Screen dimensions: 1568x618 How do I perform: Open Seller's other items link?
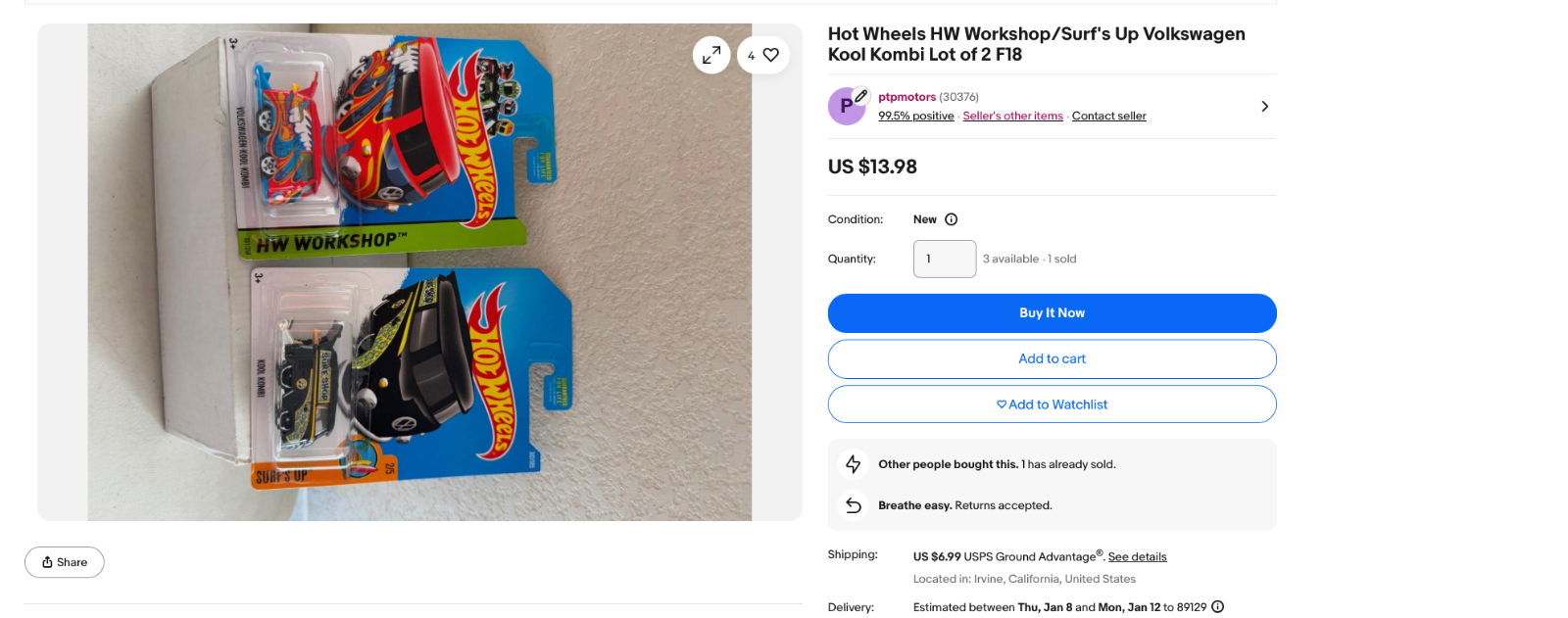coord(1012,117)
